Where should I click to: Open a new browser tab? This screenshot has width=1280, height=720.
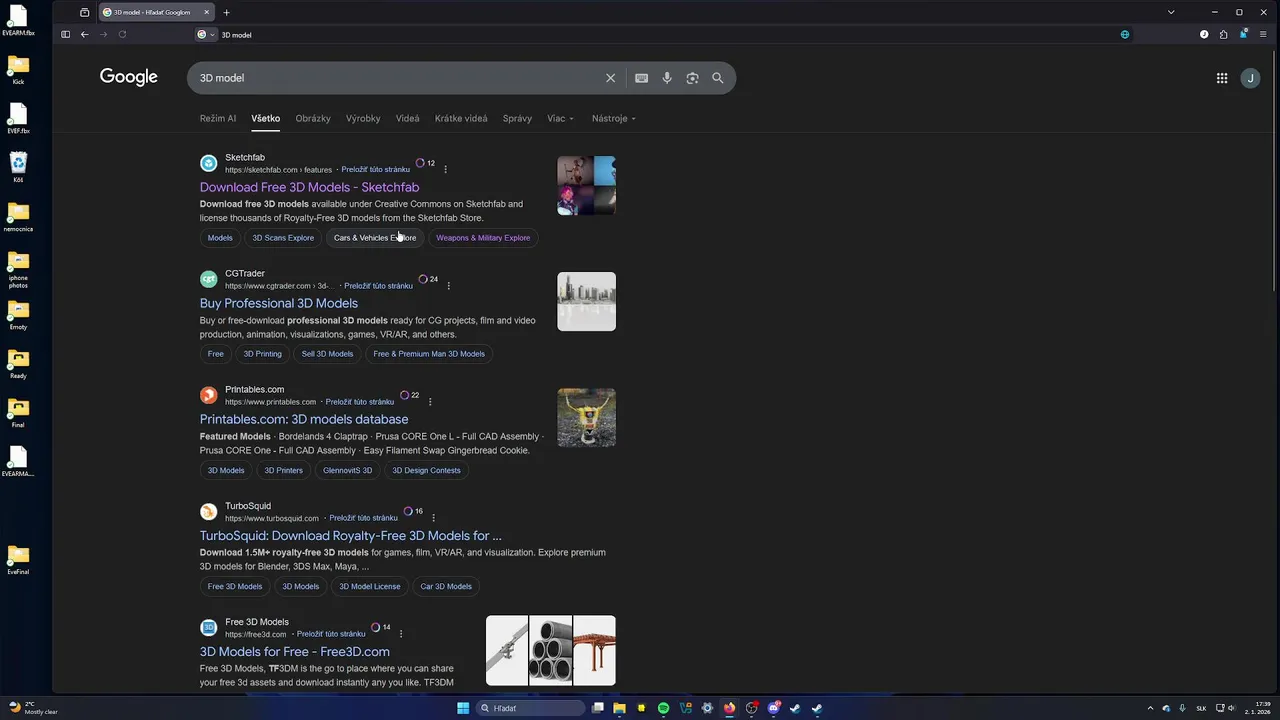(x=226, y=12)
